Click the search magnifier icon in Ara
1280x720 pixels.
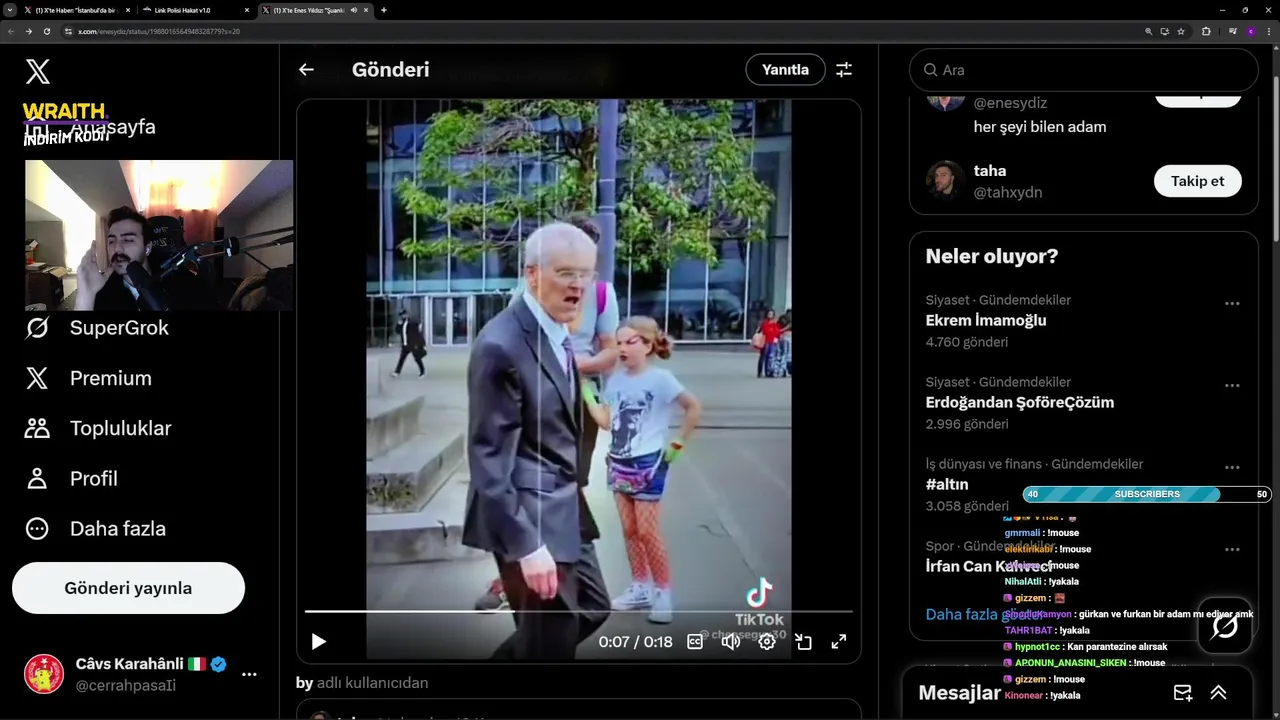[930, 70]
